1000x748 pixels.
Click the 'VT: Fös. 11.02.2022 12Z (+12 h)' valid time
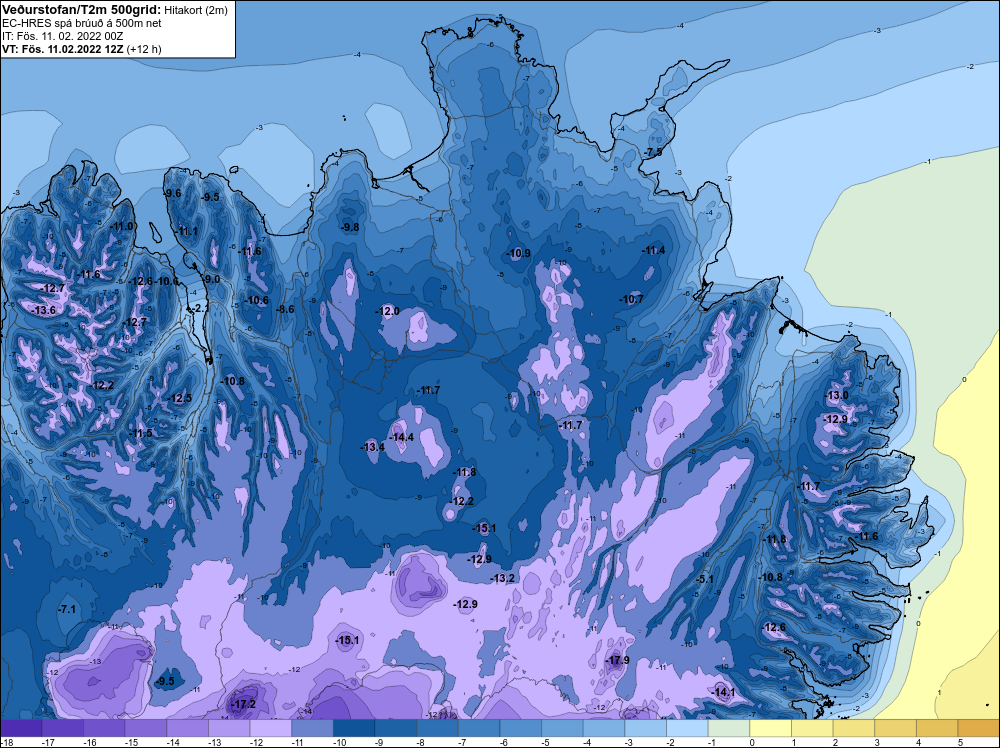82,49
